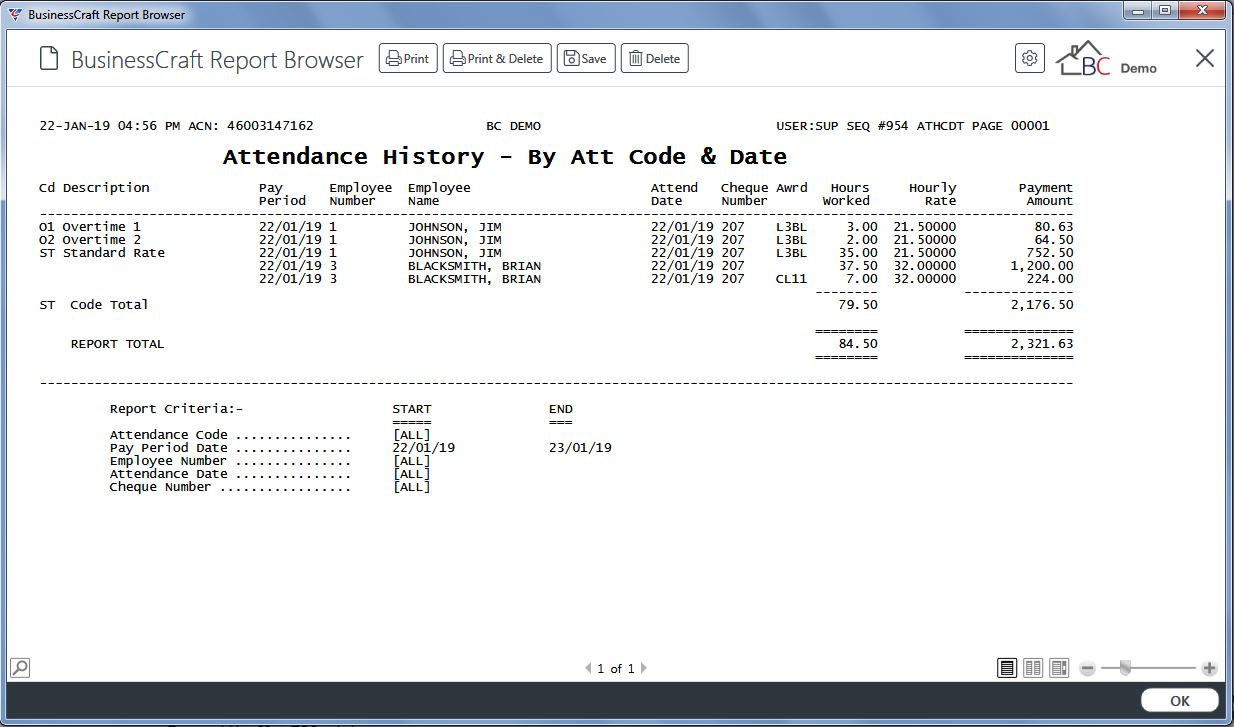Click report total amount 2,321.63
This screenshot has width=1234, height=727.
[1042, 344]
